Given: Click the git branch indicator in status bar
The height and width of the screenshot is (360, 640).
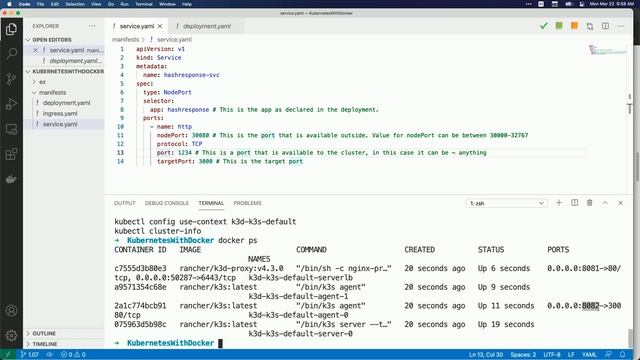Looking at the screenshot, I should [x=29, y=355].
